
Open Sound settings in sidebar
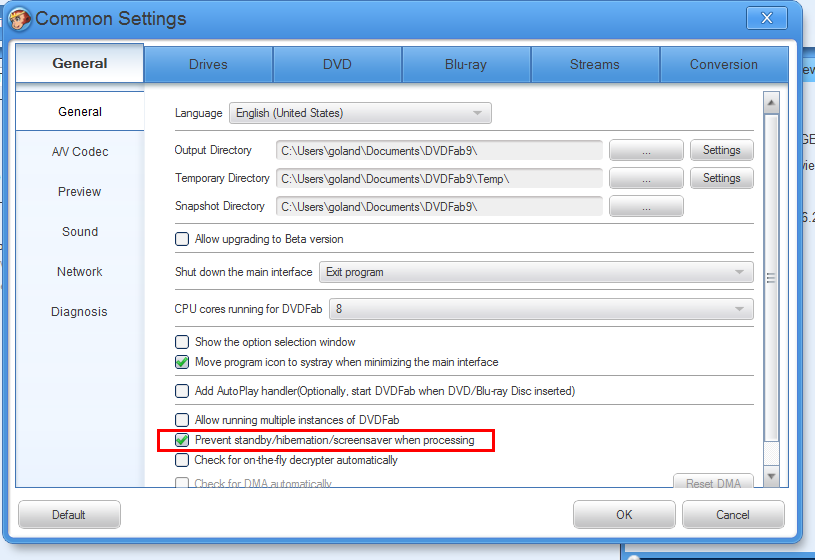80,232
